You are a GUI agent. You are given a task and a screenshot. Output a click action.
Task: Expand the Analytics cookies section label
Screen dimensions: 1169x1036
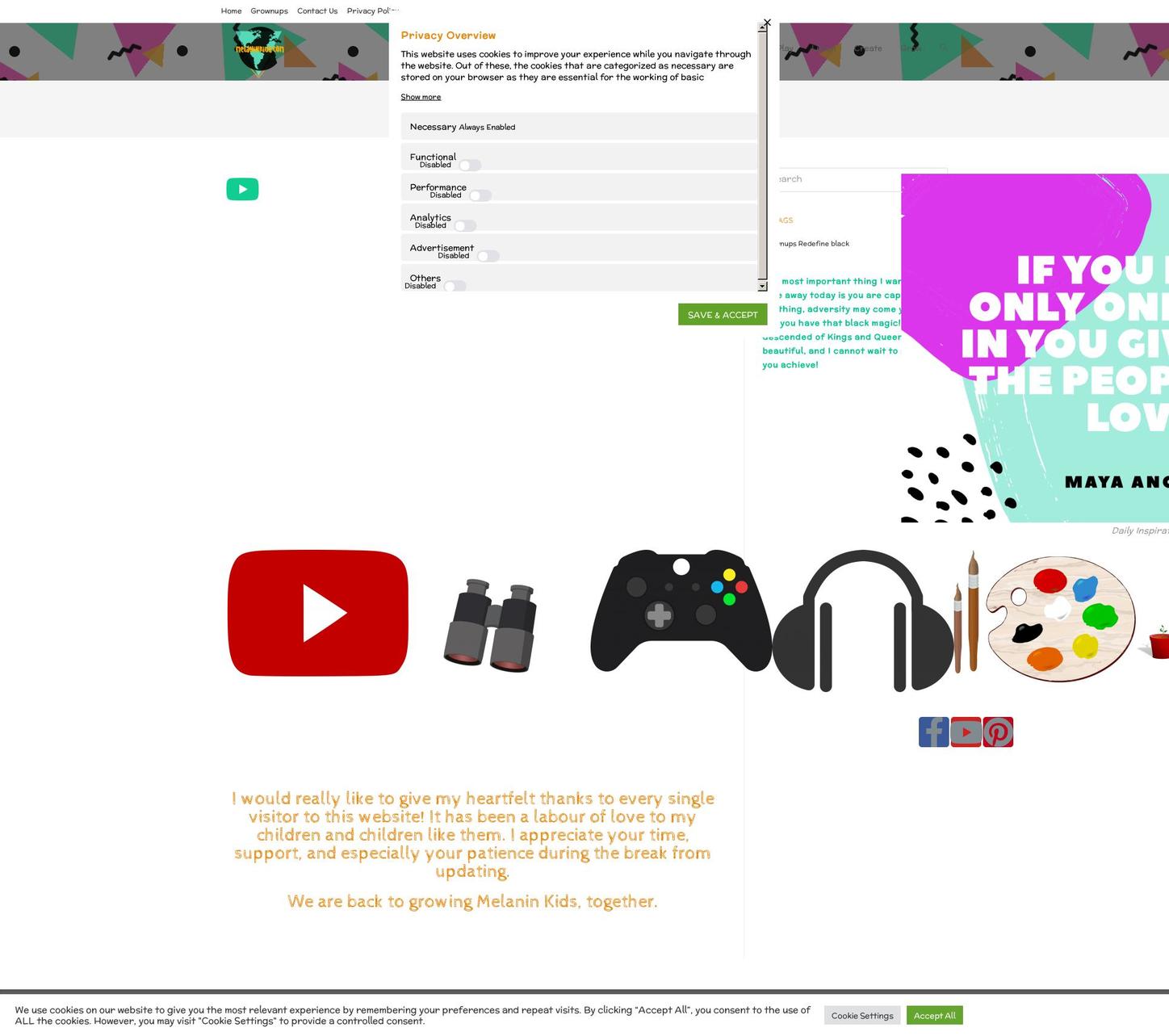[430, 217]
